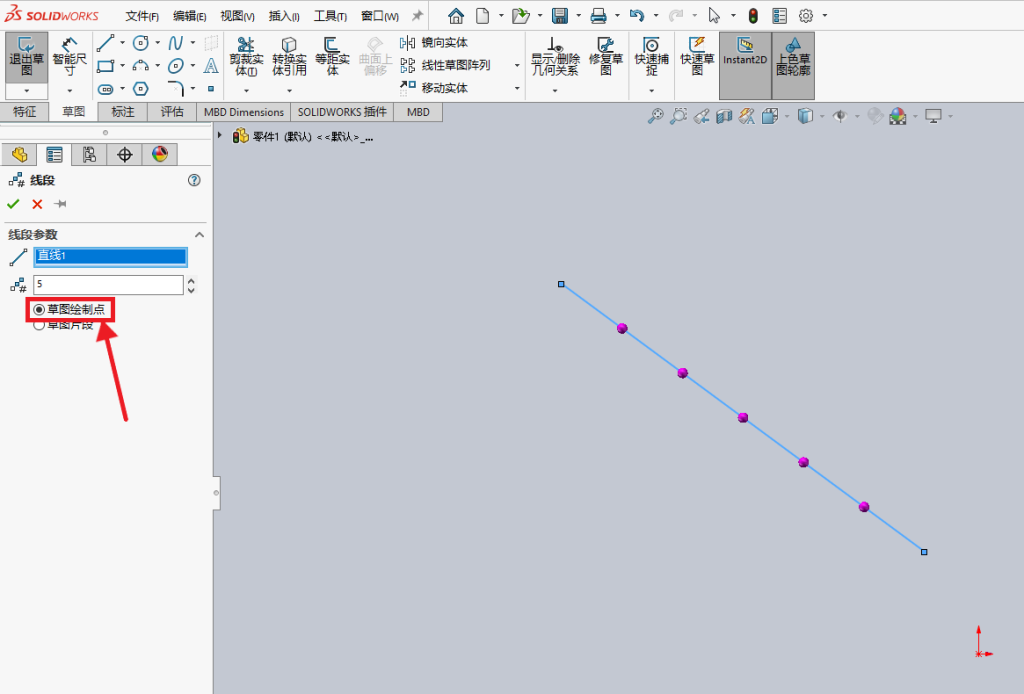Expand the 零件1 feature tree arrow
This screenshot has width=1024, height=694.
(220, 136)
